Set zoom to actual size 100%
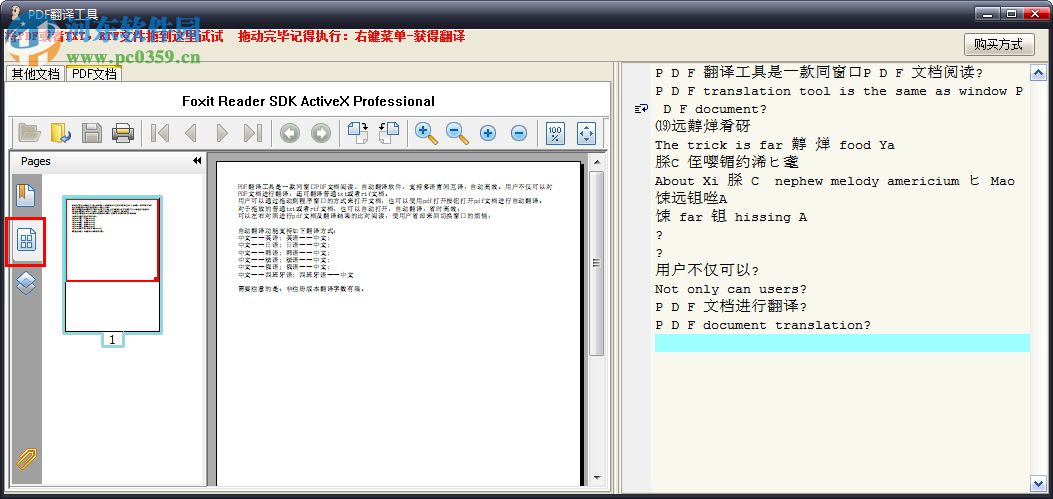Screen dimensions: 1053x499 point(555,133)
